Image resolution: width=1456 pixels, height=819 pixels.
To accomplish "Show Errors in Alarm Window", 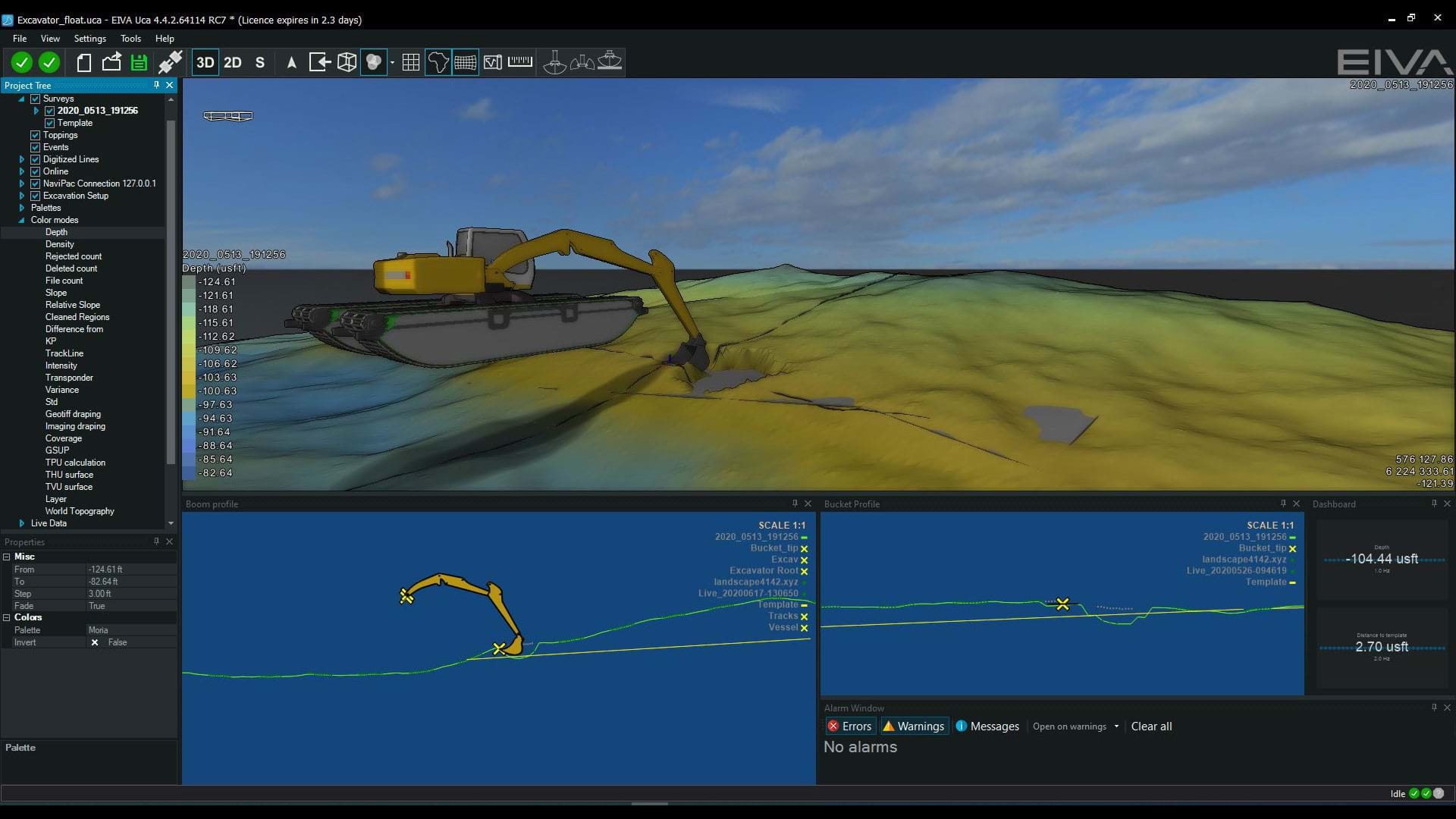I will (850, 726).
